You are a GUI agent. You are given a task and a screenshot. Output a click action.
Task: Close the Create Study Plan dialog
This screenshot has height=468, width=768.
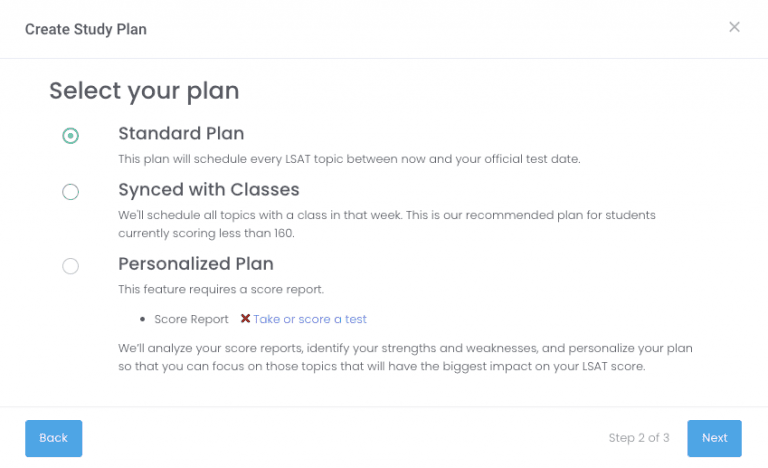pyautogui.click(x=734, y=27)
